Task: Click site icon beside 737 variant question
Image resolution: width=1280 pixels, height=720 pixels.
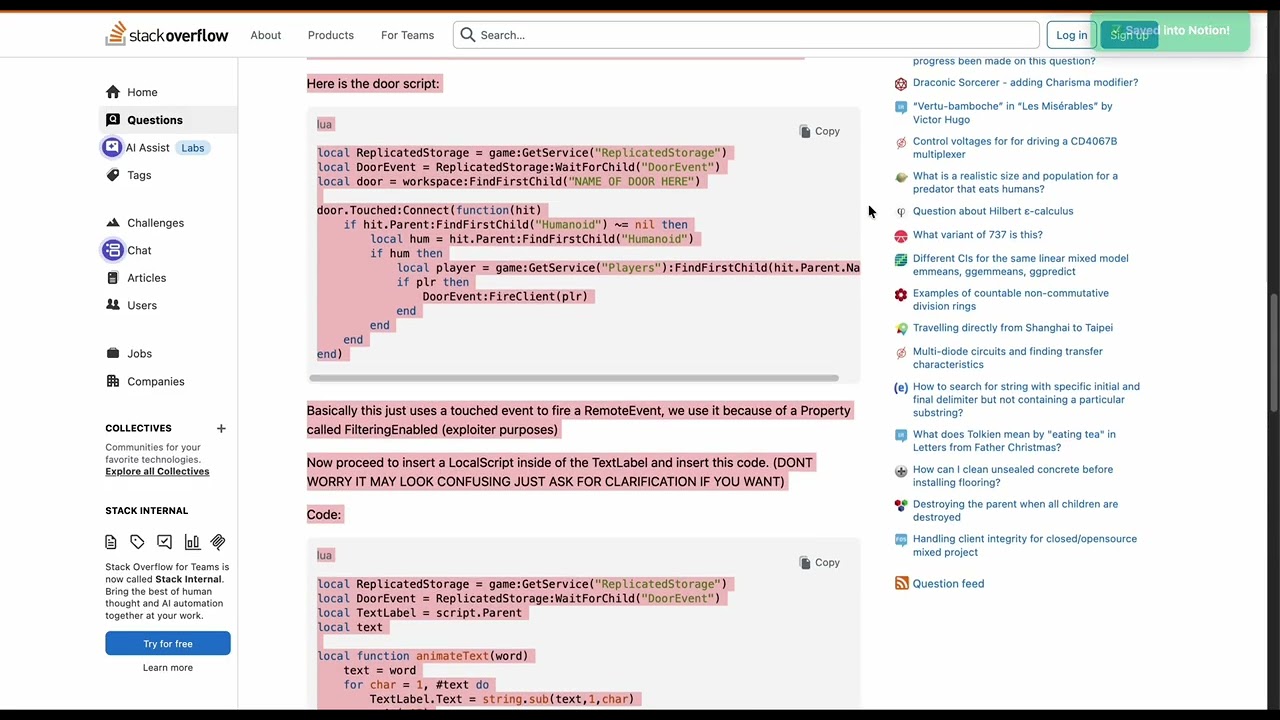Action: pos(901,235)
